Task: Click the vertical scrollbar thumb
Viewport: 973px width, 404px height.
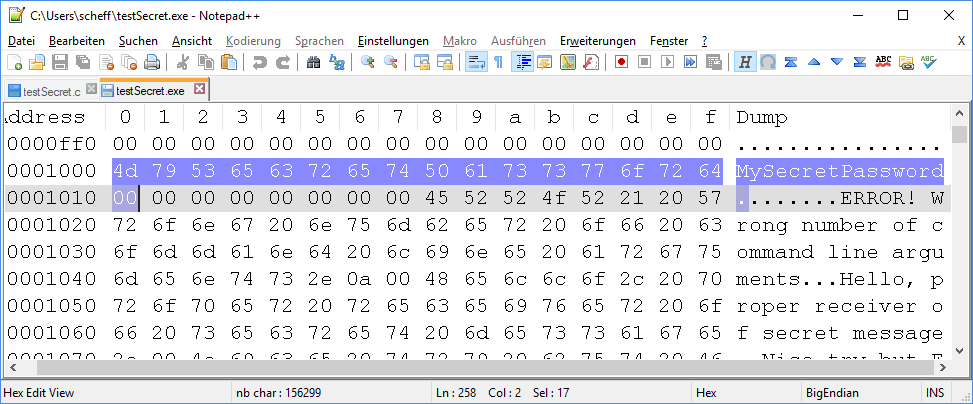Action: pyautogui.click(x=959, y=134)
